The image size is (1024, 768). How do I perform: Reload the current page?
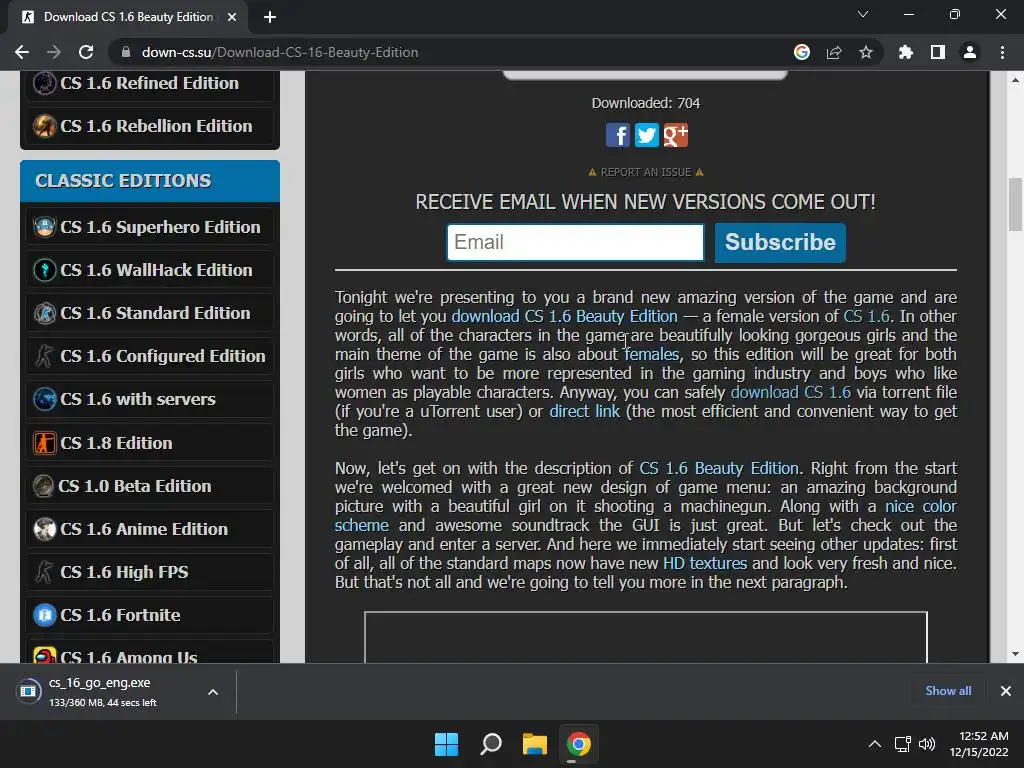click(86, 52)
